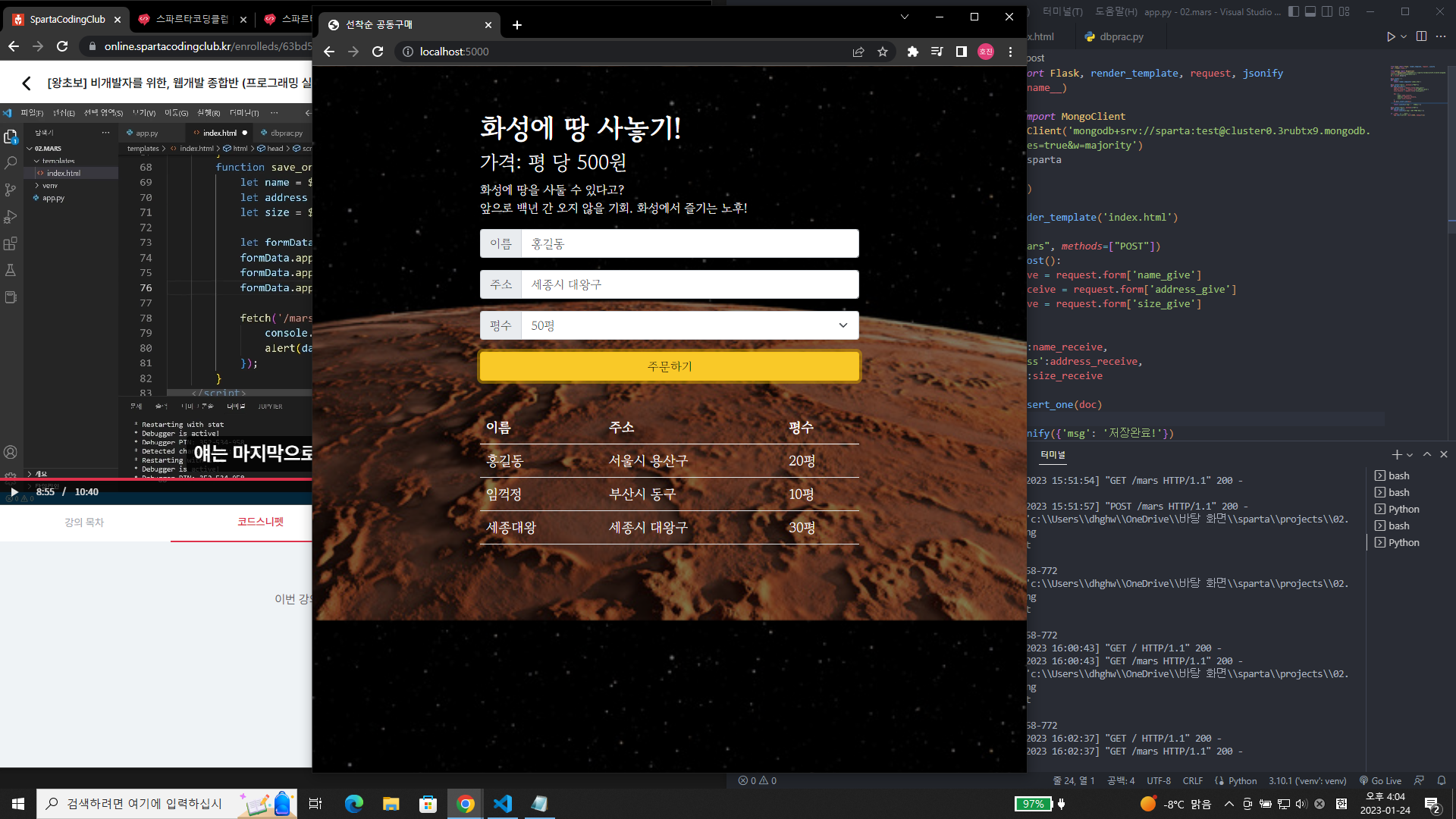1456x819 pixels.
Task: Open Chrome profile avatar
Action: point(986,52)
